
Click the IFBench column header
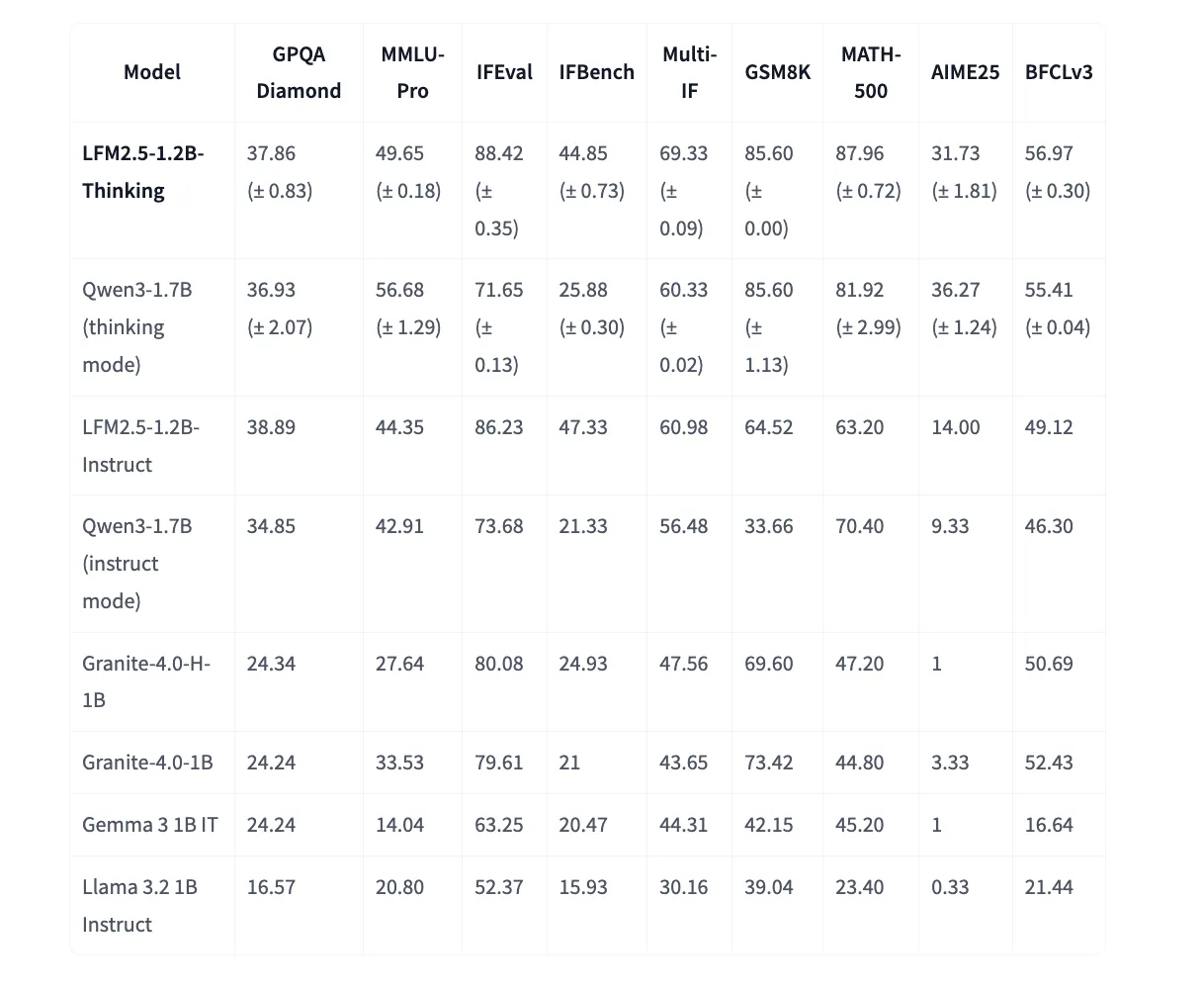click(596, 72)
